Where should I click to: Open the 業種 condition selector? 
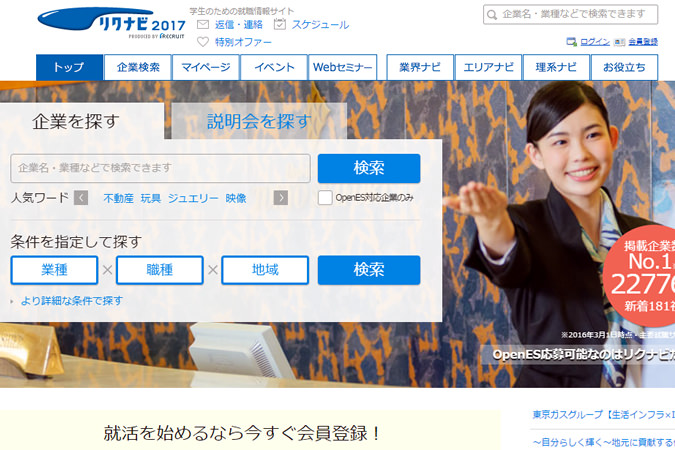point(54,270)
